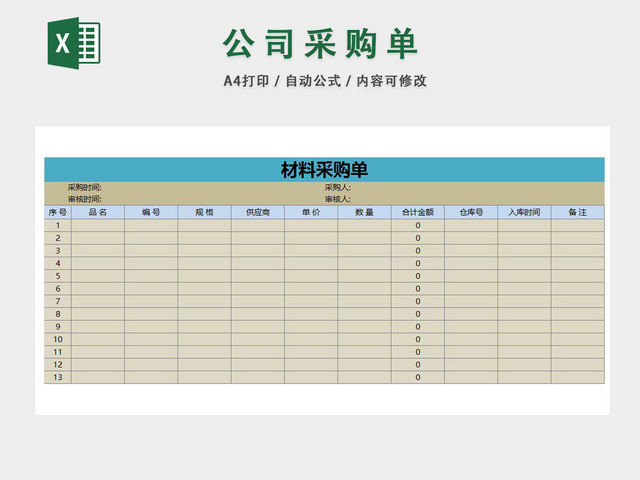The image size is (640, 480).
Task: Click row number 6 cell
Action: pos(58,289)
